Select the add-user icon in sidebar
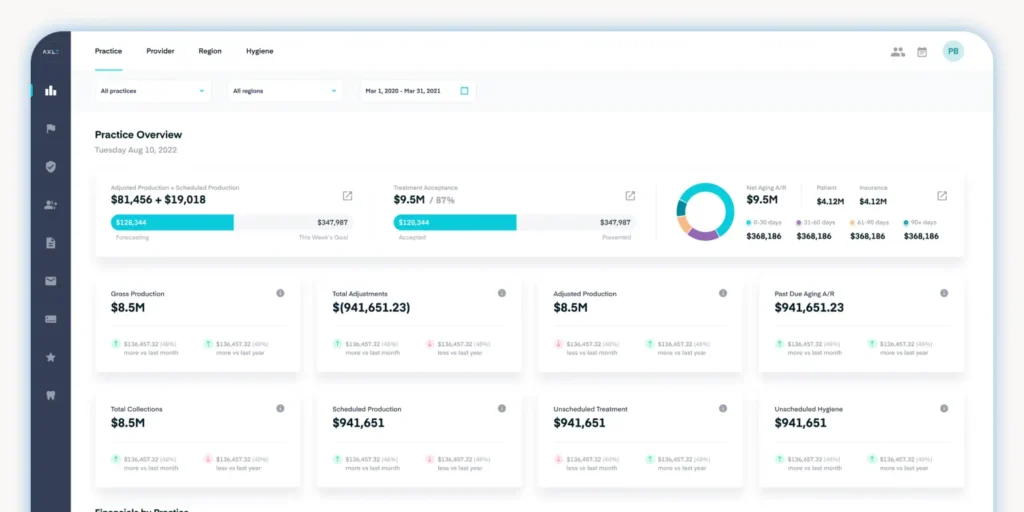Screen dimensions: 1024x512 [51, 205]
